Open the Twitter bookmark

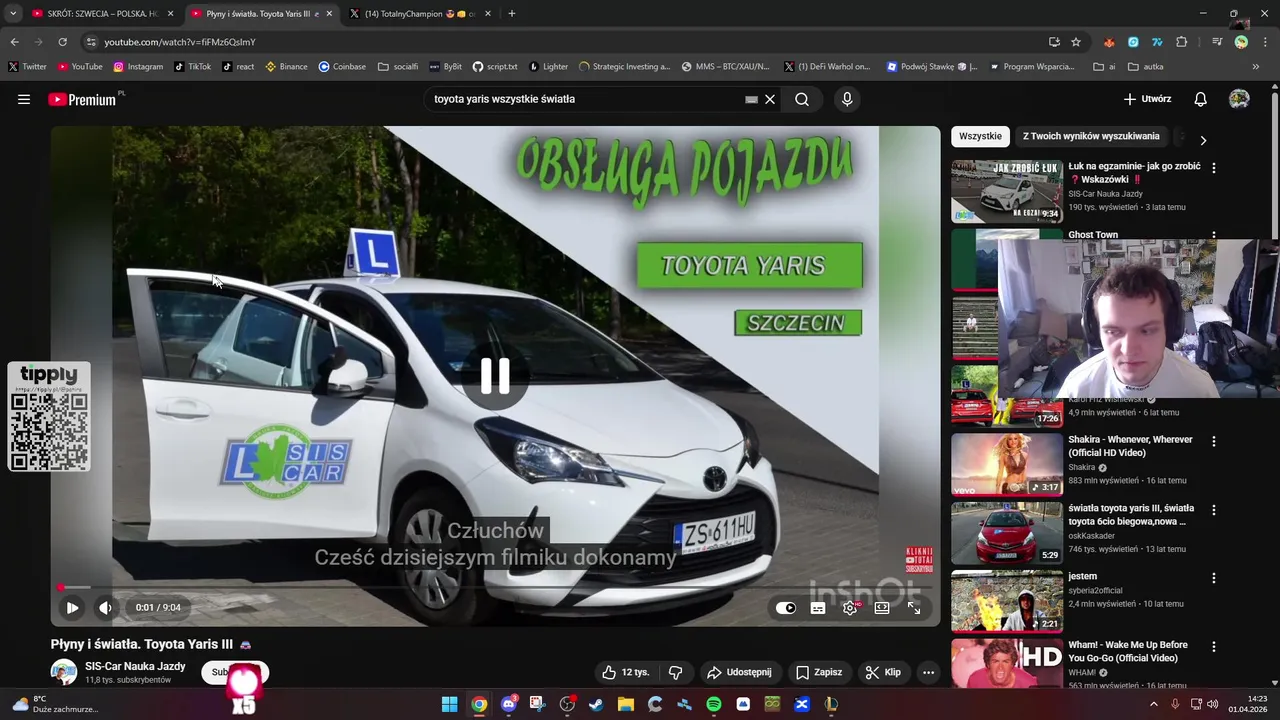[x=27, y=67]
